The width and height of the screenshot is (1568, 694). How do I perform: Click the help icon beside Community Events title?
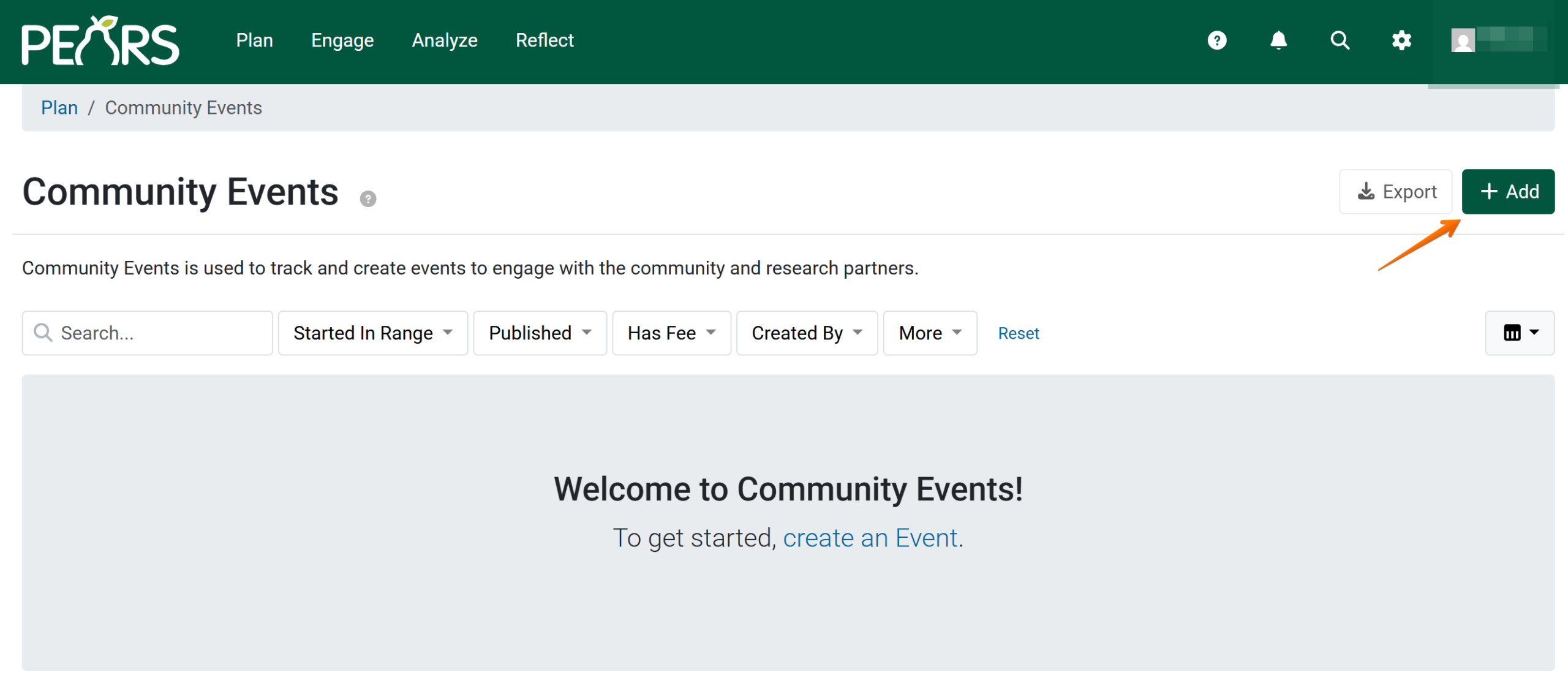click(x=367, y=198)
